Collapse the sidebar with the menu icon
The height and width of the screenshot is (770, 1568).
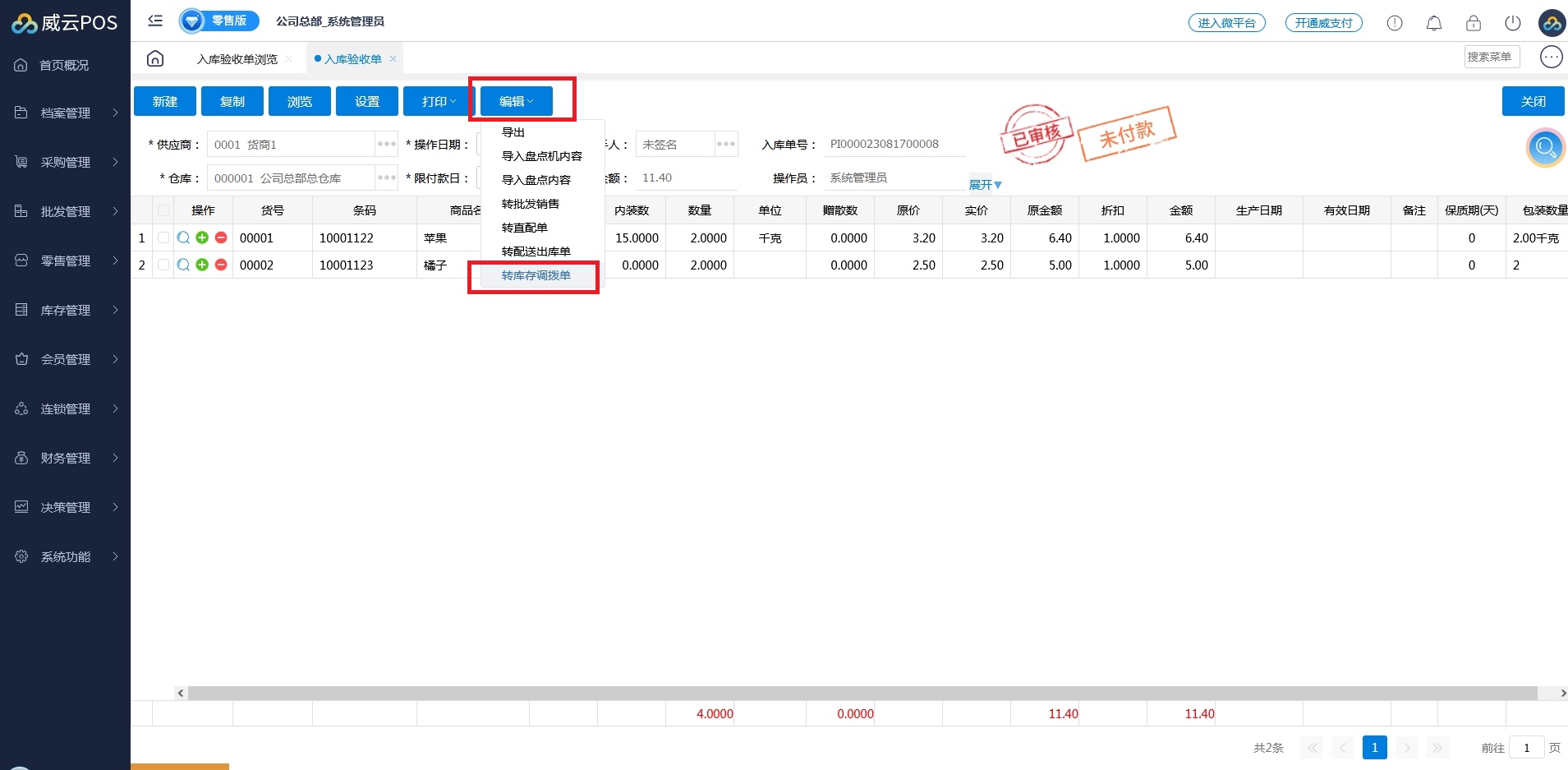pos(155,21)
